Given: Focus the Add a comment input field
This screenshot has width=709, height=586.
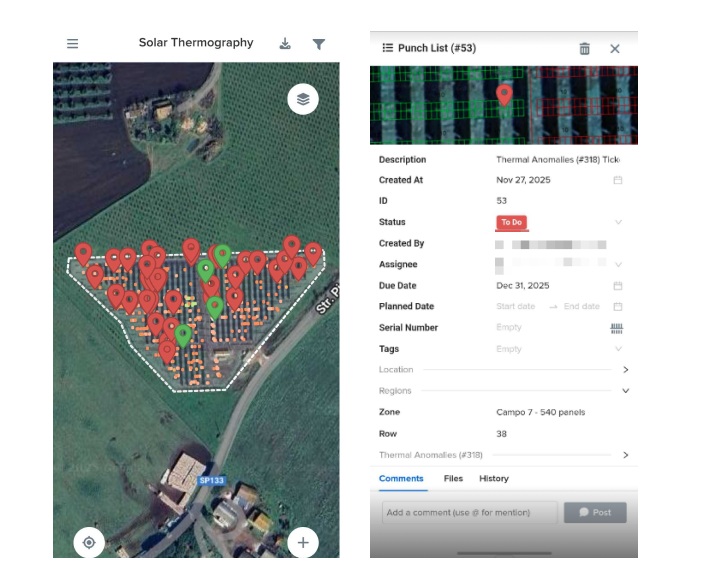Looking at the screenshot, I should tap(469, 512).
